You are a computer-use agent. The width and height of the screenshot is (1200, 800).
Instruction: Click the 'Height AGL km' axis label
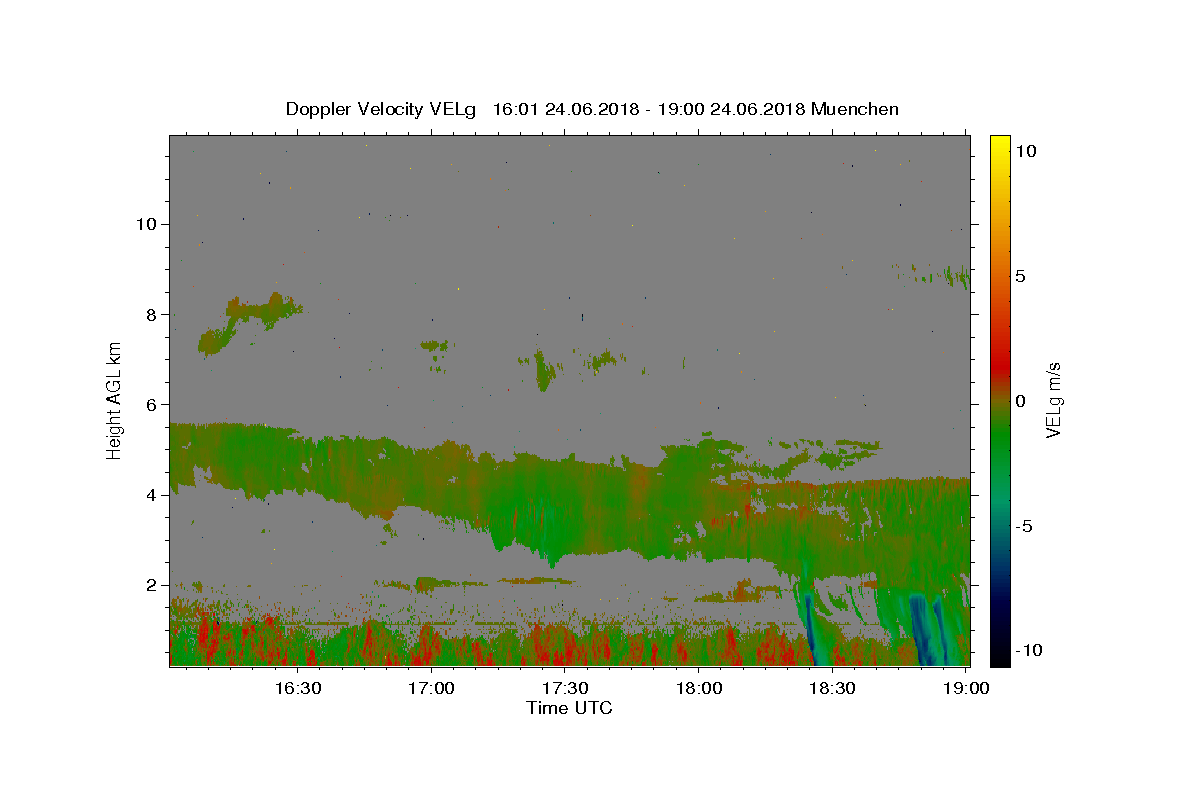(115, 400)
